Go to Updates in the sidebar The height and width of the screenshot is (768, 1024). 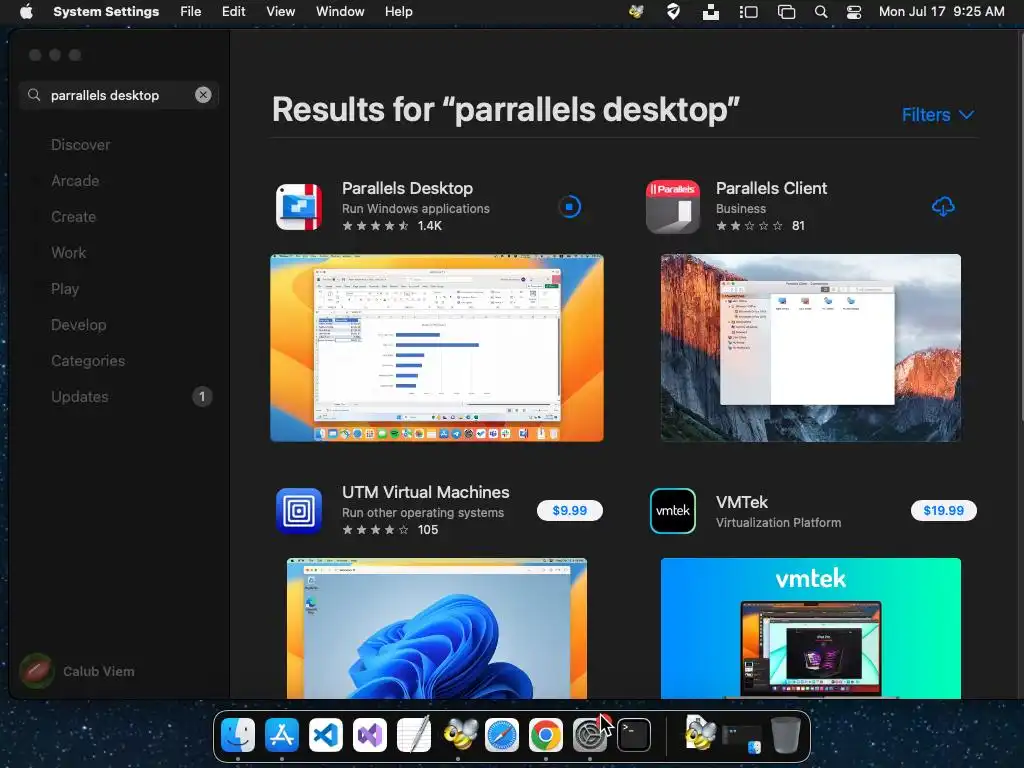click(x=80, y=396)
